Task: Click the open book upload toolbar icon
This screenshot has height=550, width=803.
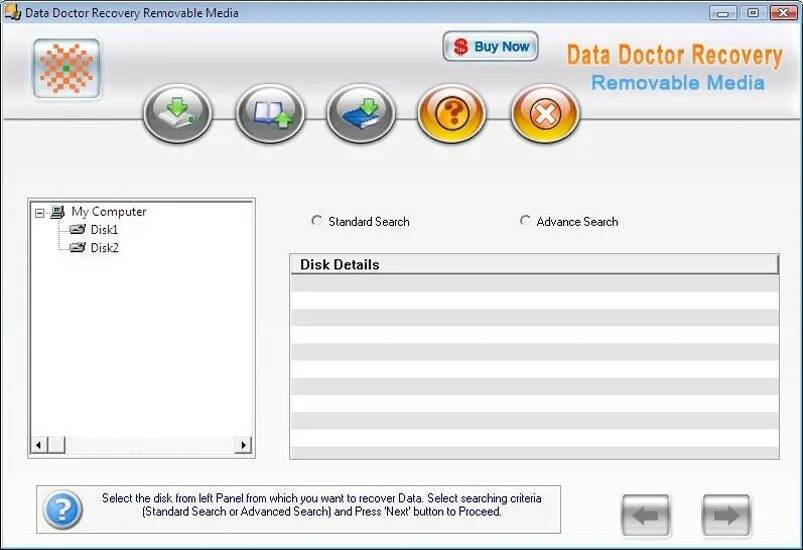Action: point(270,113)
